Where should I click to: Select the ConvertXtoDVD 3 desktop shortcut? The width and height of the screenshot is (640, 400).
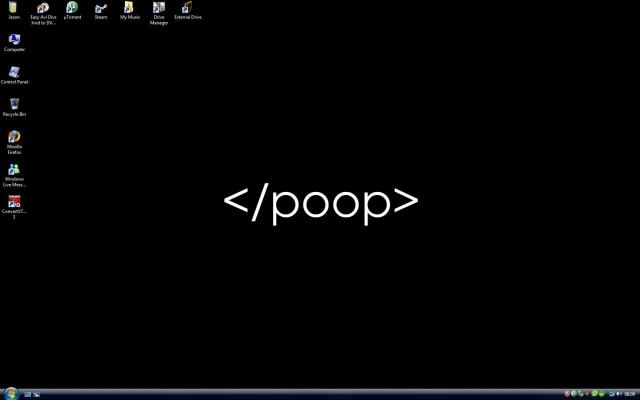[14, 207]
